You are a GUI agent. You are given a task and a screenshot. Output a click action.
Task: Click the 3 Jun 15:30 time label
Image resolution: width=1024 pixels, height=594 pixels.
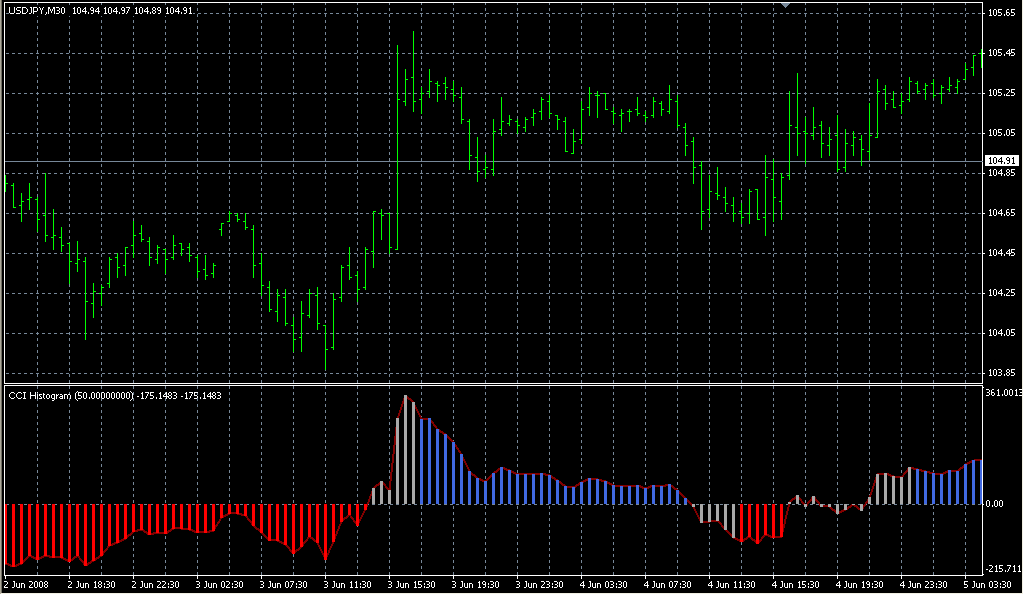pos(410,583)
